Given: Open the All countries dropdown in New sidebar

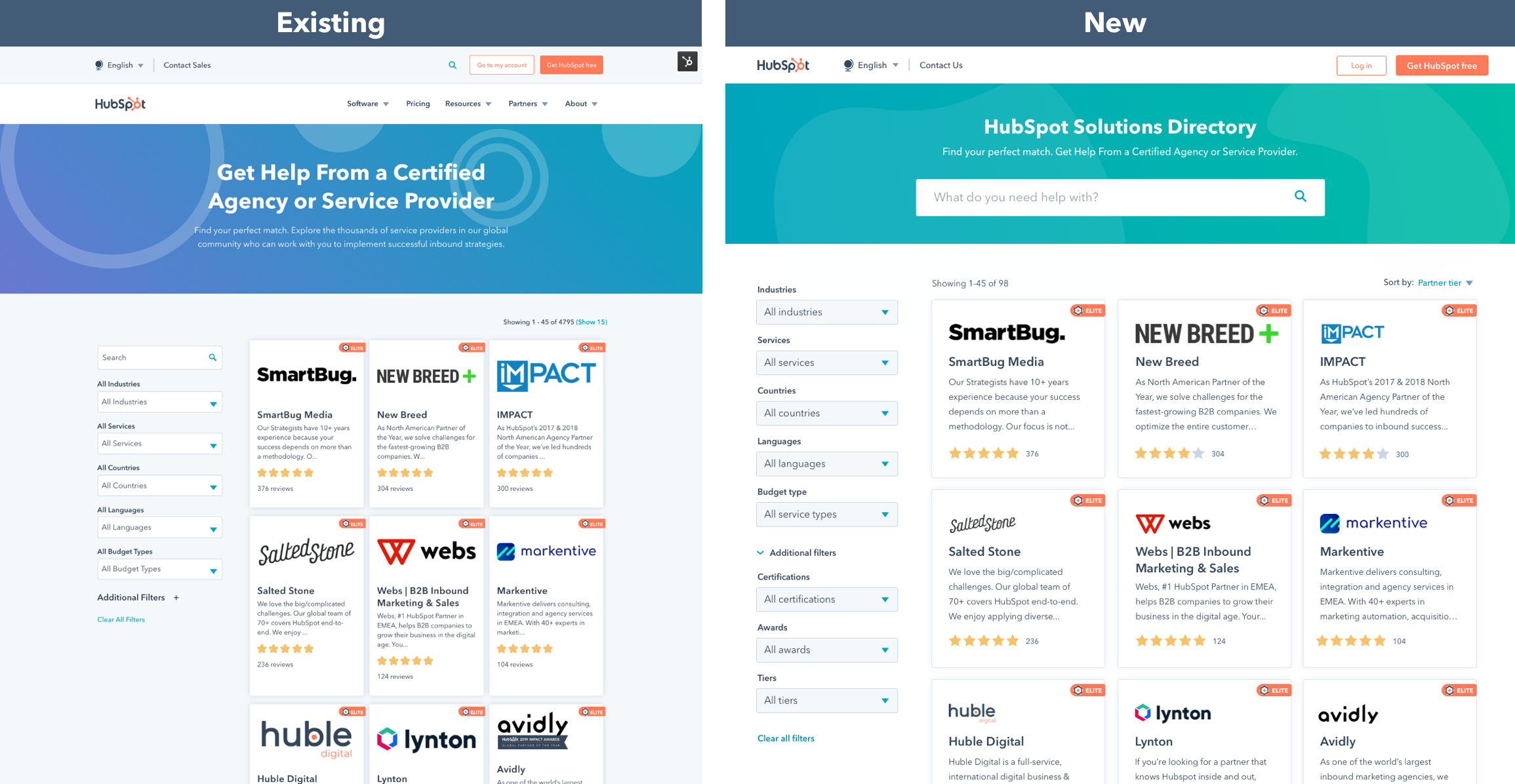Looking at the screenshot, I should point(826,413).
